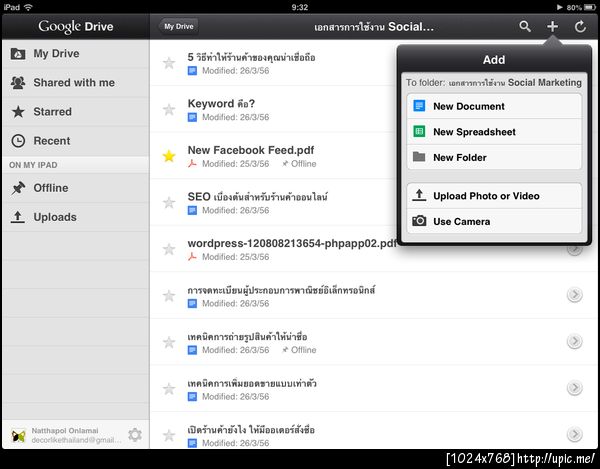Go back using My Drive button
Screen dimensions: 600x469
pos(178,26)
